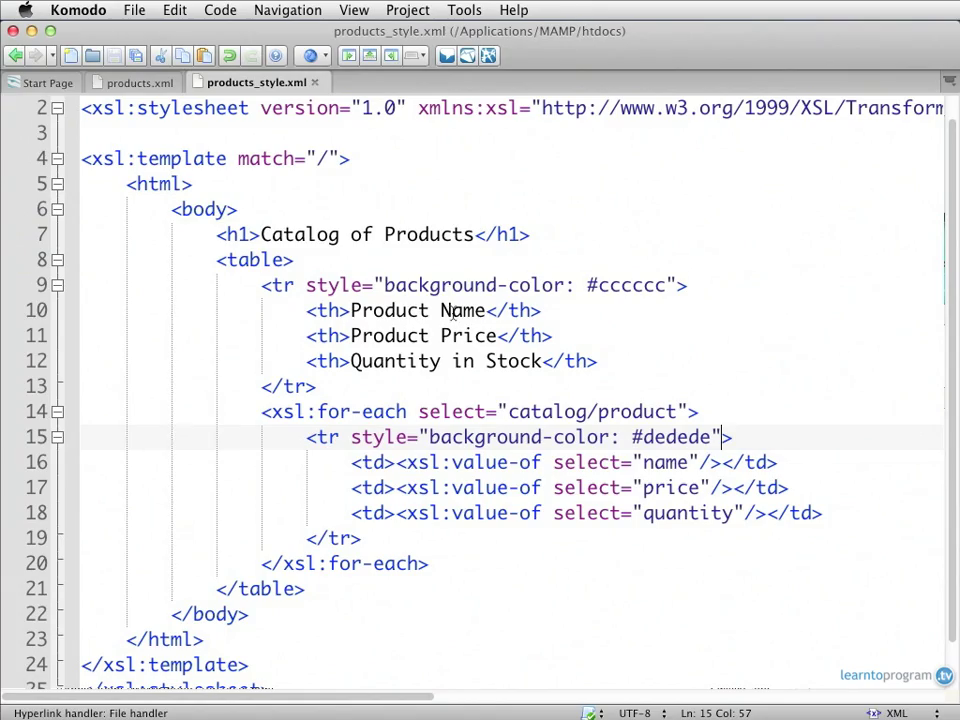Collapse the table fold on line 8
The image size is (960, 720).
point(58,260)
